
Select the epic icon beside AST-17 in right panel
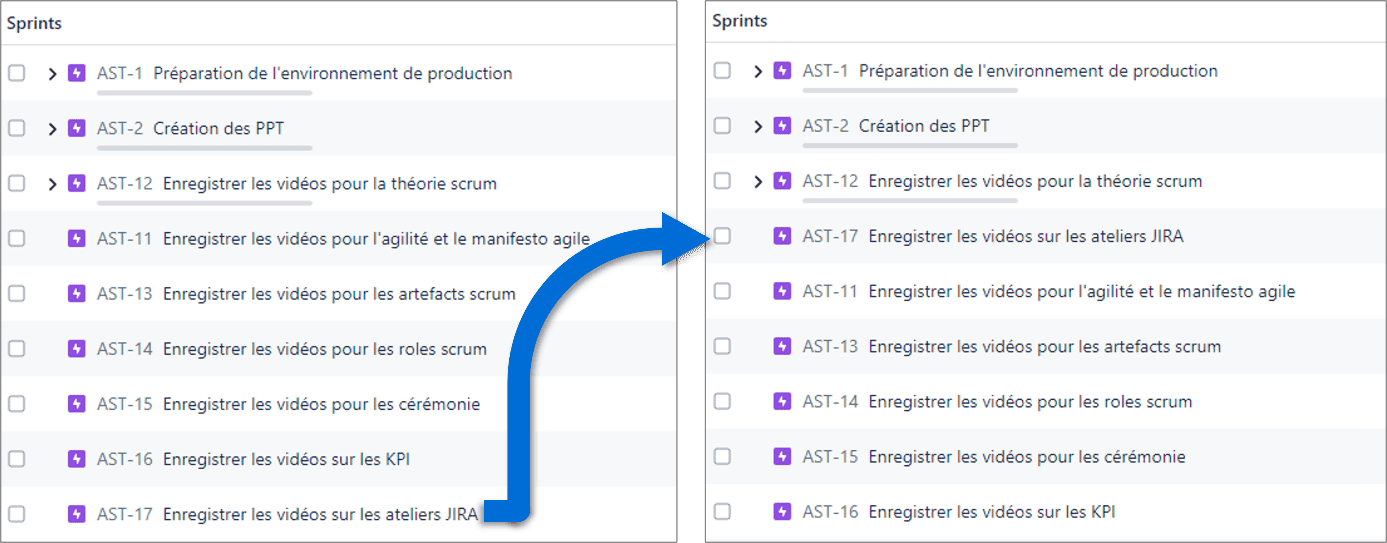pos(783,237)
